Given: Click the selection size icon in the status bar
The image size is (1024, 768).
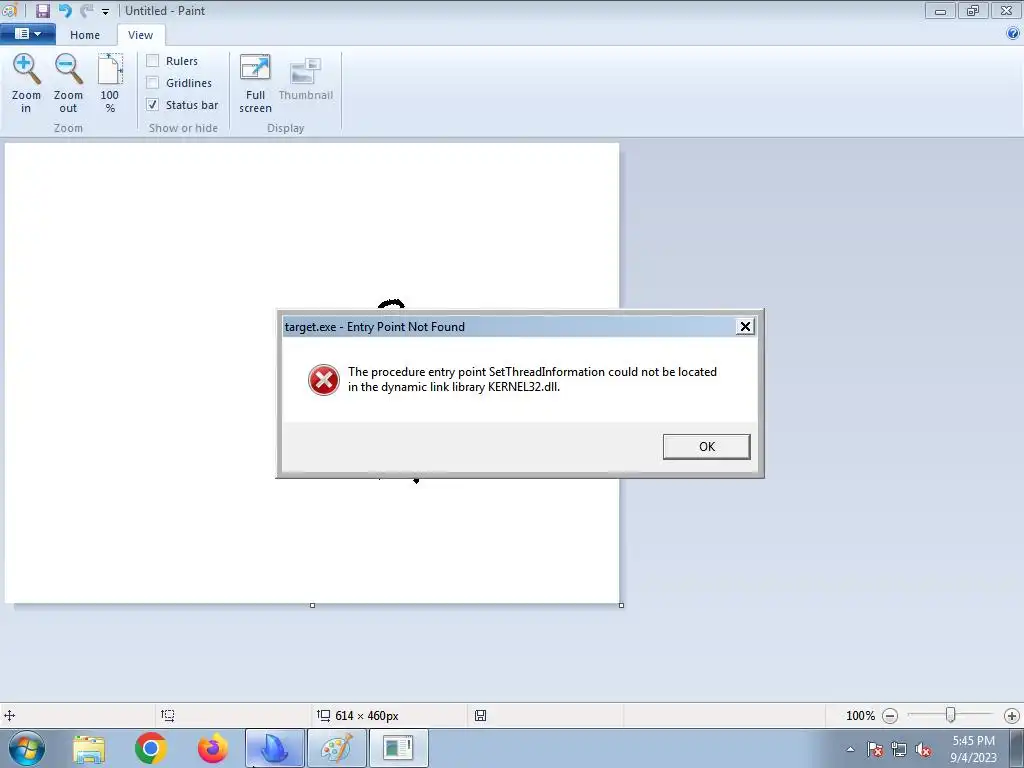Looking at the screenshot, I should pyautogui.click(x=168, y=715).
